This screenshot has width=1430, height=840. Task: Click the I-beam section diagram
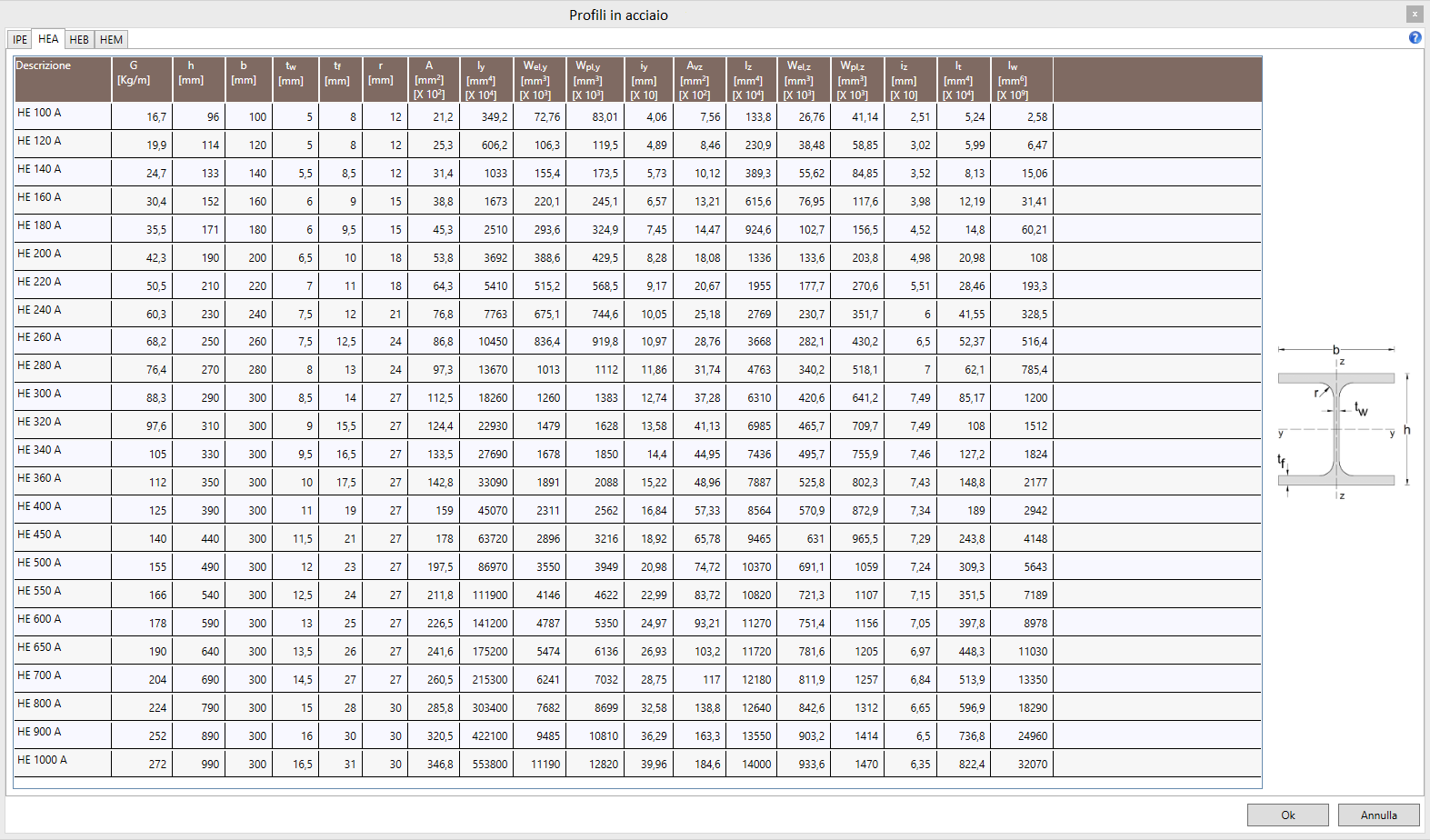(x=1343, y=424)
